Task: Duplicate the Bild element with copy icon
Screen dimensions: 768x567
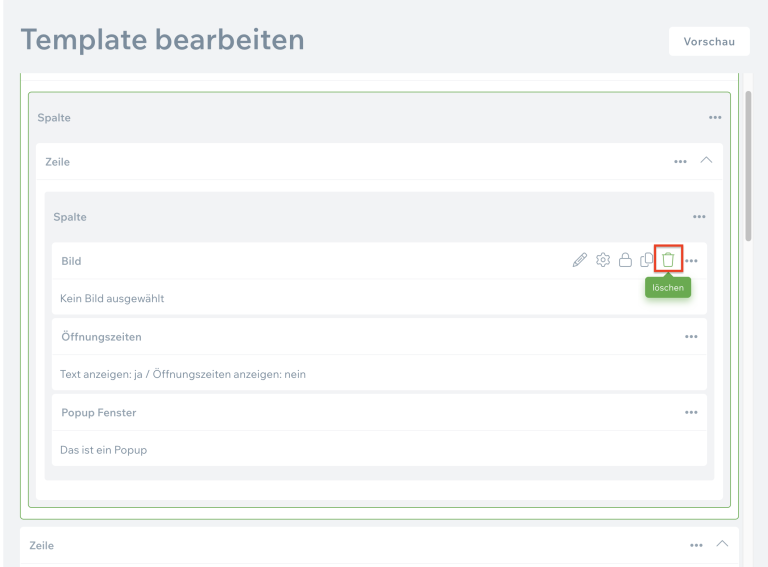Action: 647,260
